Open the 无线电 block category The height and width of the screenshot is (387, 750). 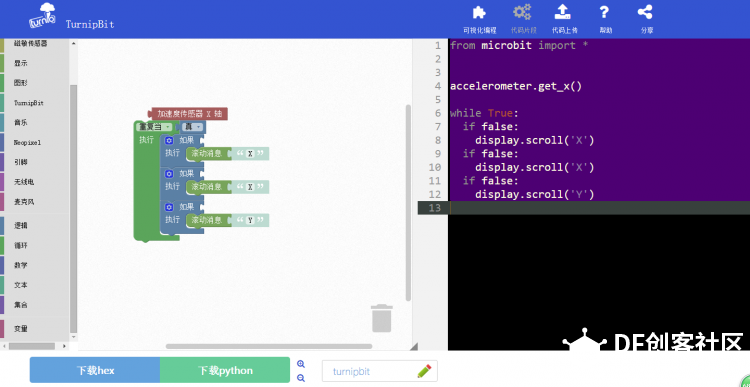[x=24, y=182]
